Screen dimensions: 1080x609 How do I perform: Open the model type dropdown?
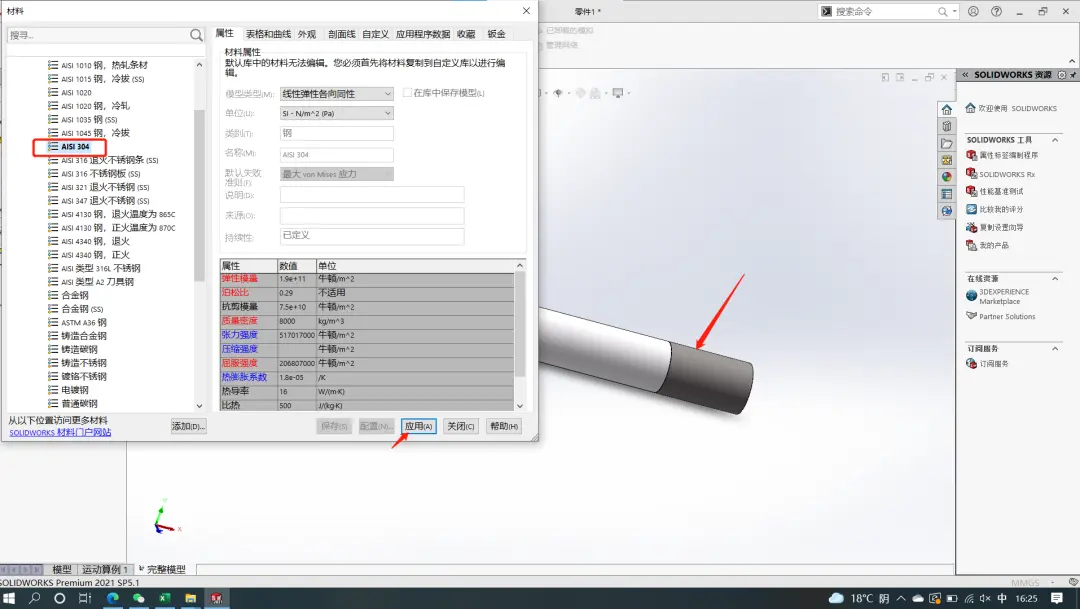coord(337,94)
